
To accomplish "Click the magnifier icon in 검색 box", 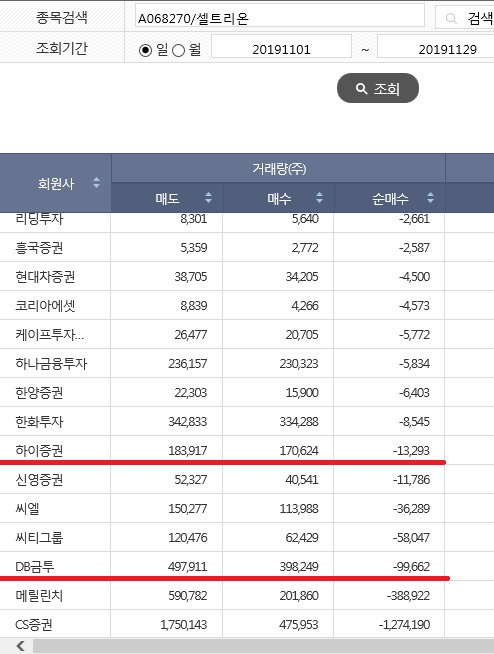I will (x=451, y=18).
